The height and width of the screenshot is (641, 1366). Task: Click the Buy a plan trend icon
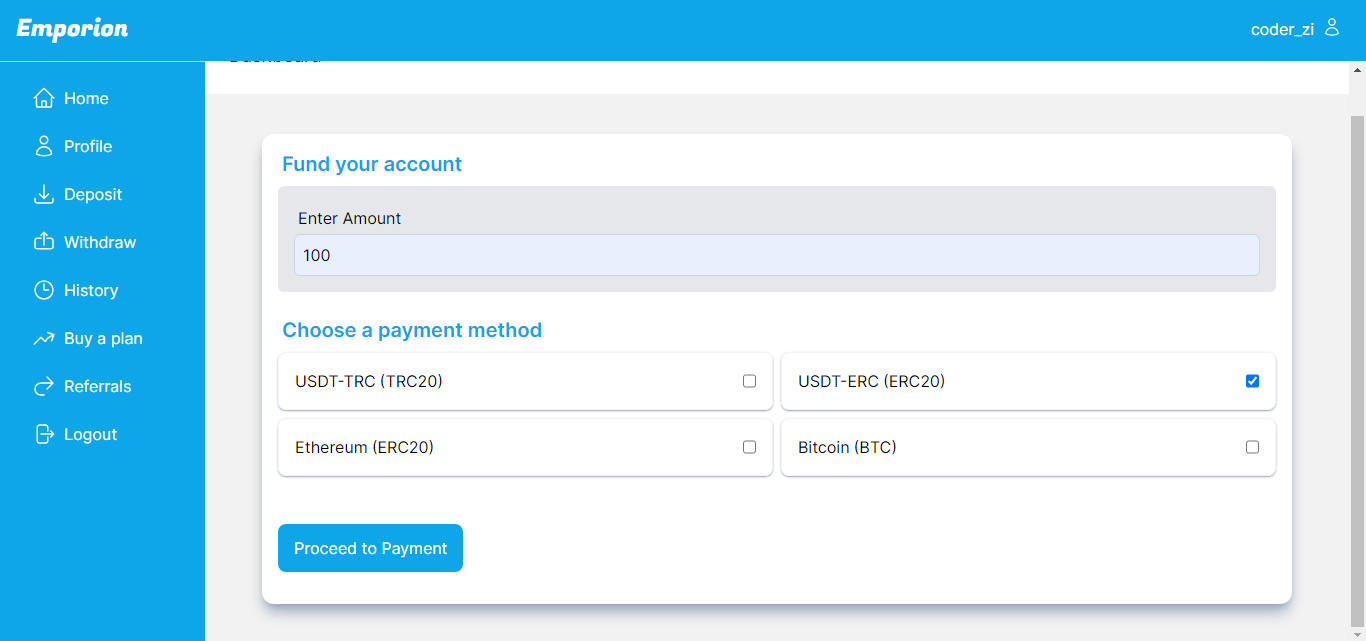point(44,338)
